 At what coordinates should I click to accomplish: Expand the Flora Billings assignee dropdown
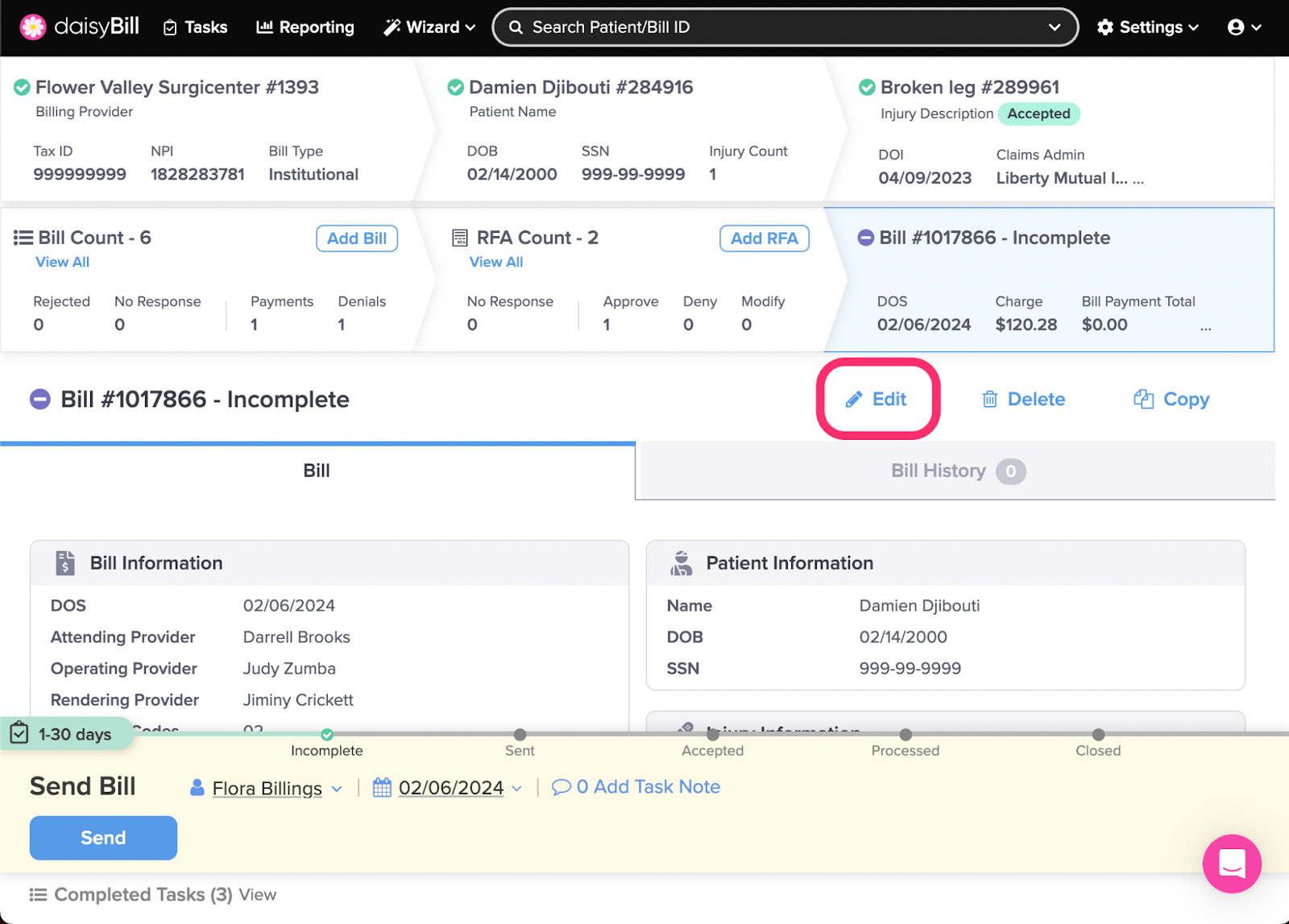point(337,789)
